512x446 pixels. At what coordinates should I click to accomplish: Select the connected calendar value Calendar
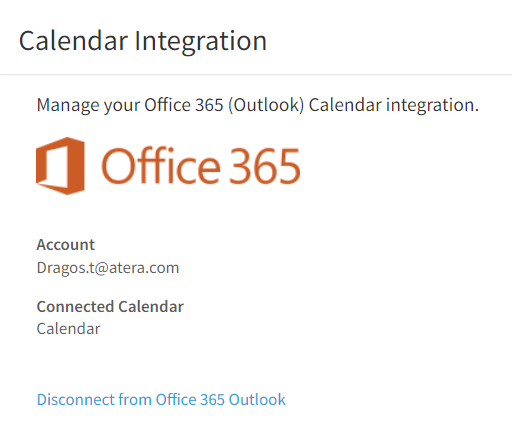pos(68,329)
